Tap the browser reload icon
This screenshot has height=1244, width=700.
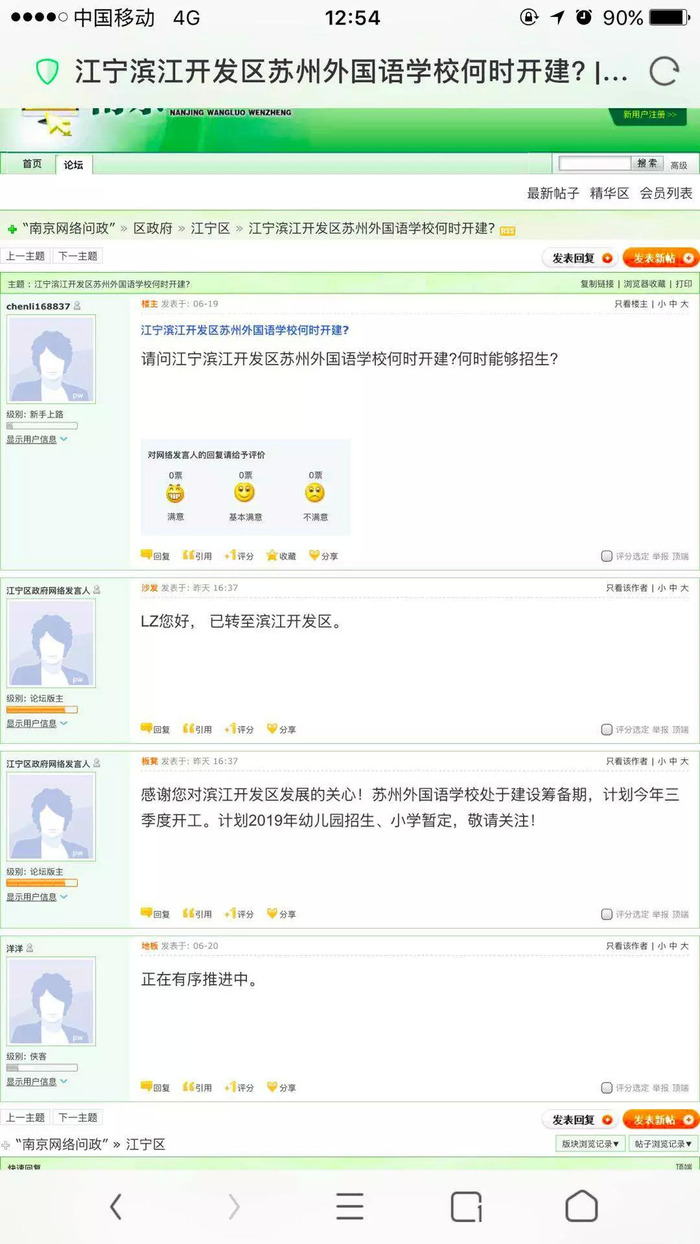coord(664,71)
